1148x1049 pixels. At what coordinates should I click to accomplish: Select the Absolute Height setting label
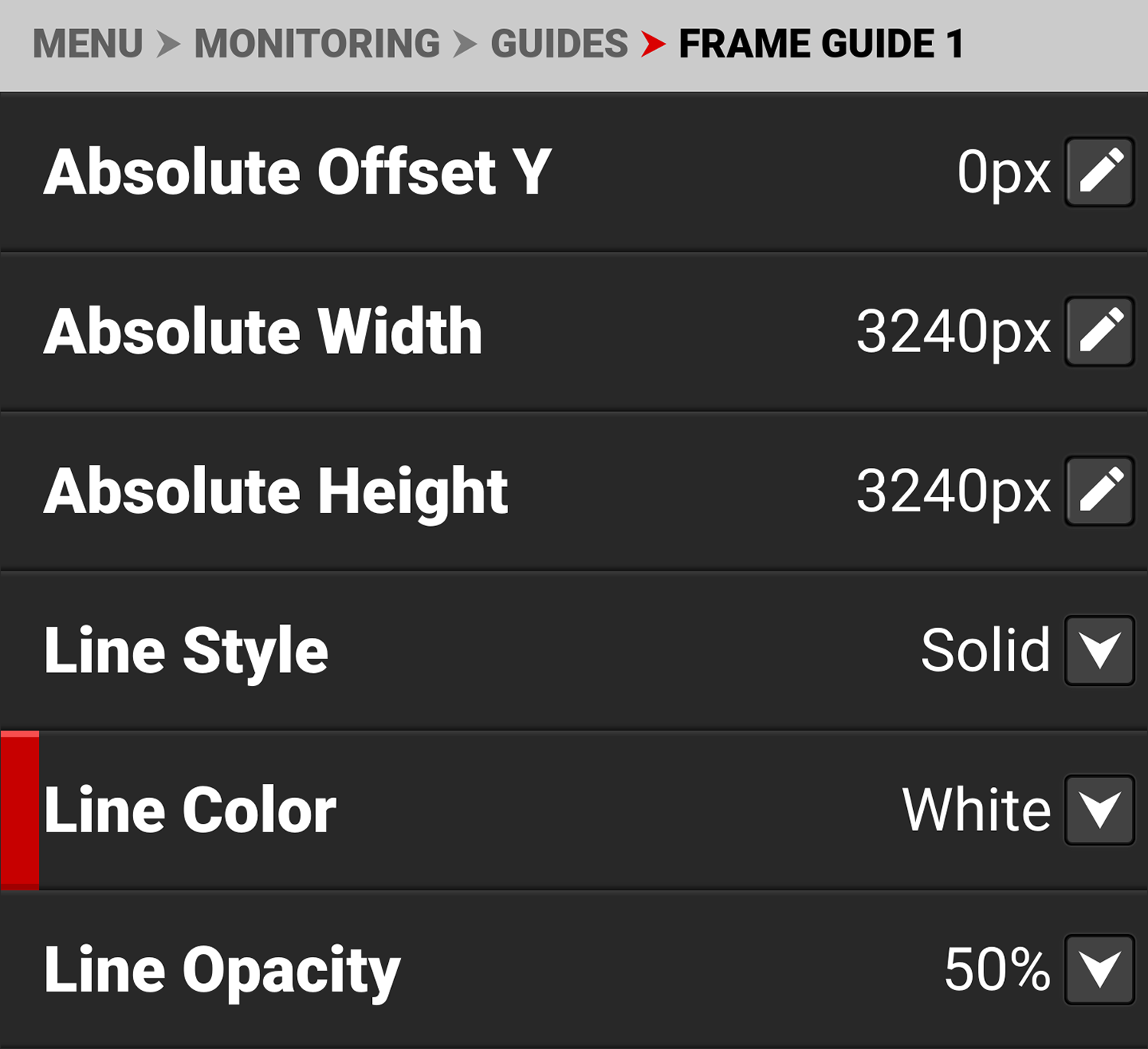click(276, 491)
